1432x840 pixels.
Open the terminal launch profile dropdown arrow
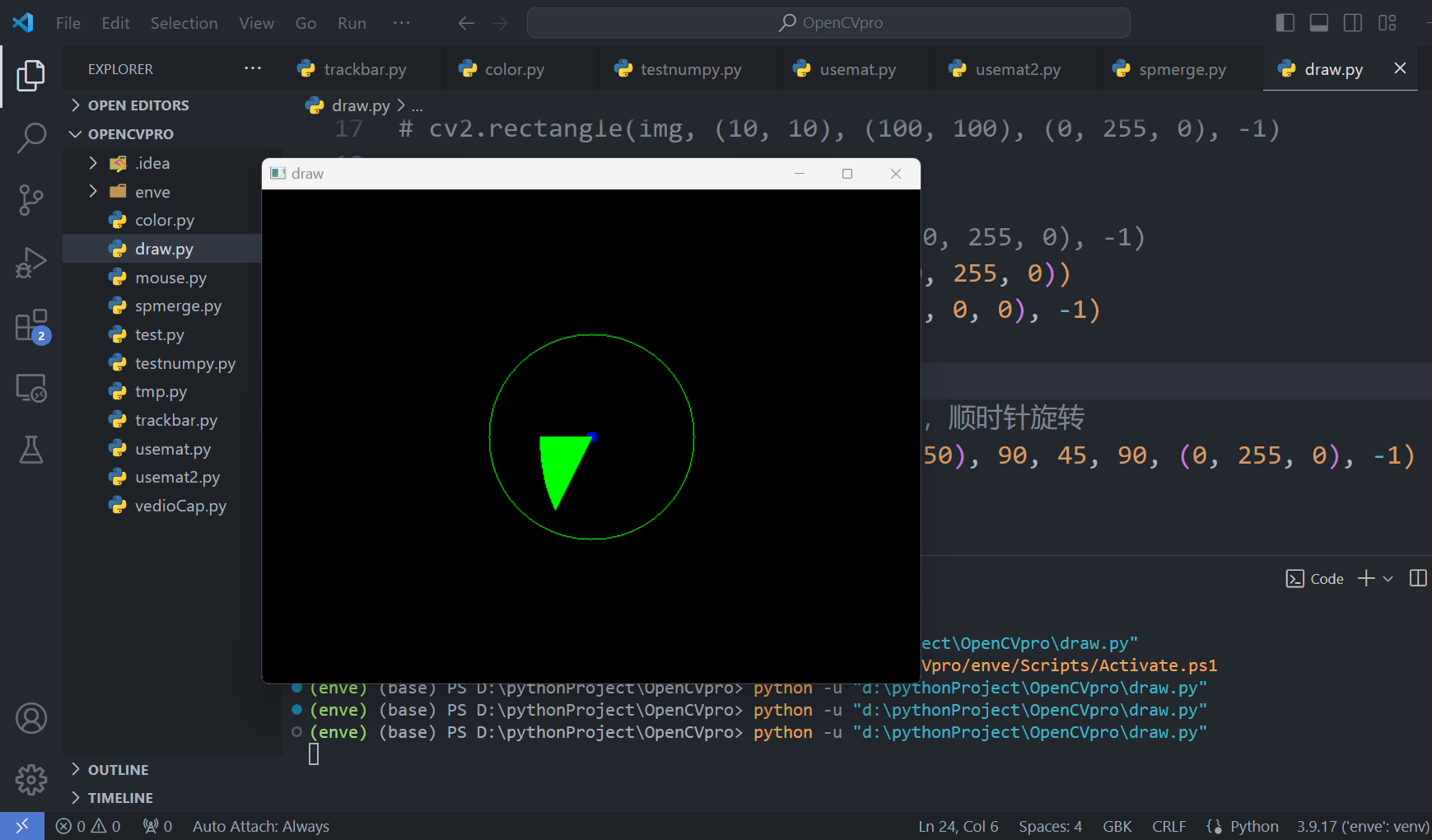[1388, 579]
